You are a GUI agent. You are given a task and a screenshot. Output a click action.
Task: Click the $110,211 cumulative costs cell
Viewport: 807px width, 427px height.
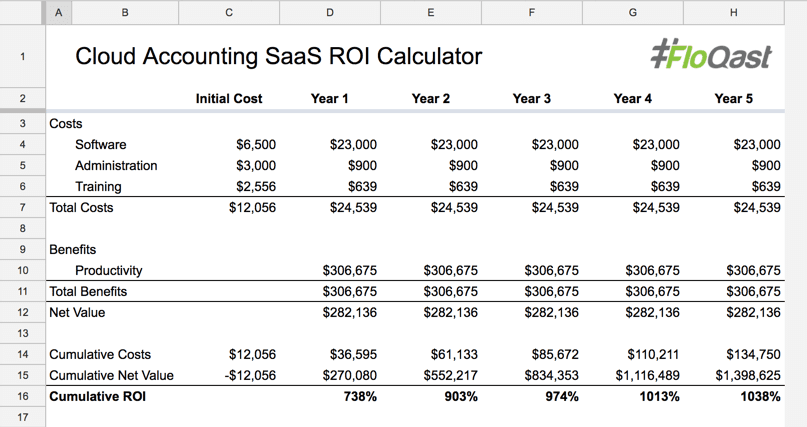click(653, 354)
